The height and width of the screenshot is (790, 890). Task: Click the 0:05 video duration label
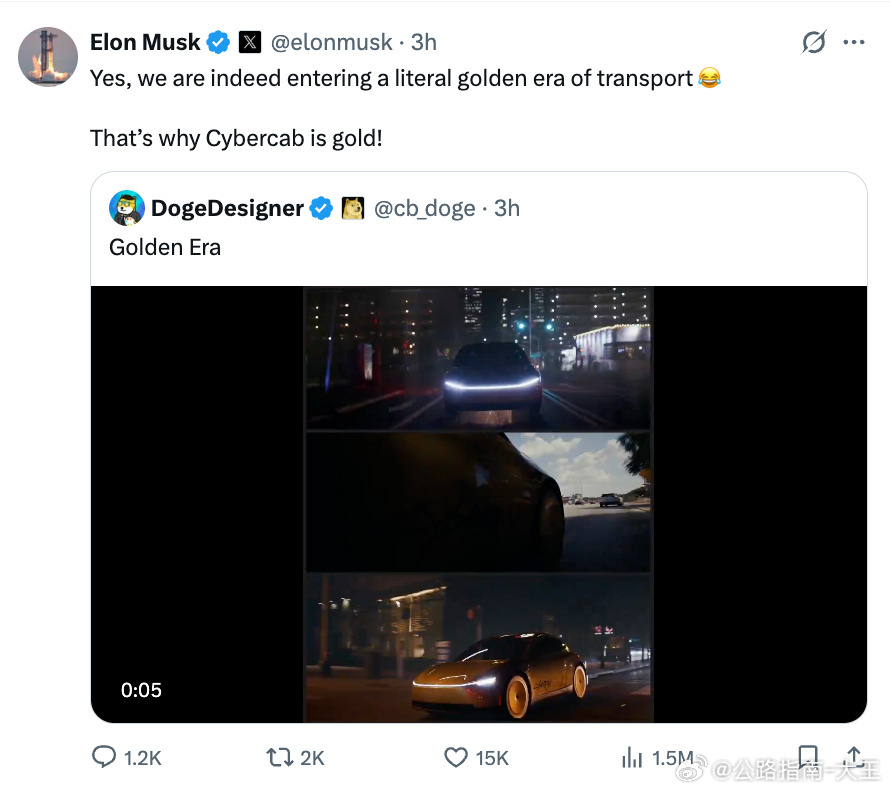pos(141,690)
